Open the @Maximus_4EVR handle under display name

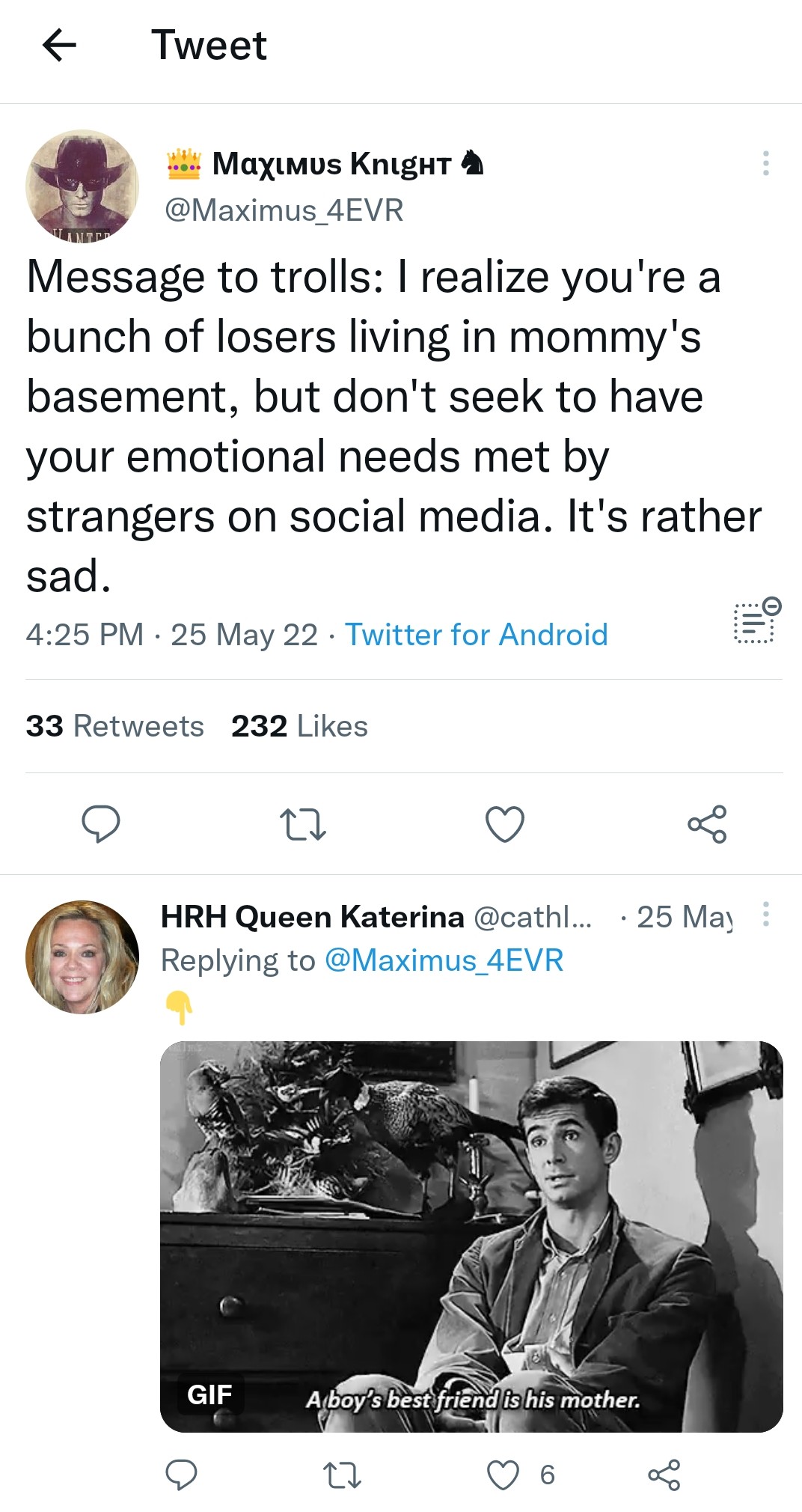[284, 210]
